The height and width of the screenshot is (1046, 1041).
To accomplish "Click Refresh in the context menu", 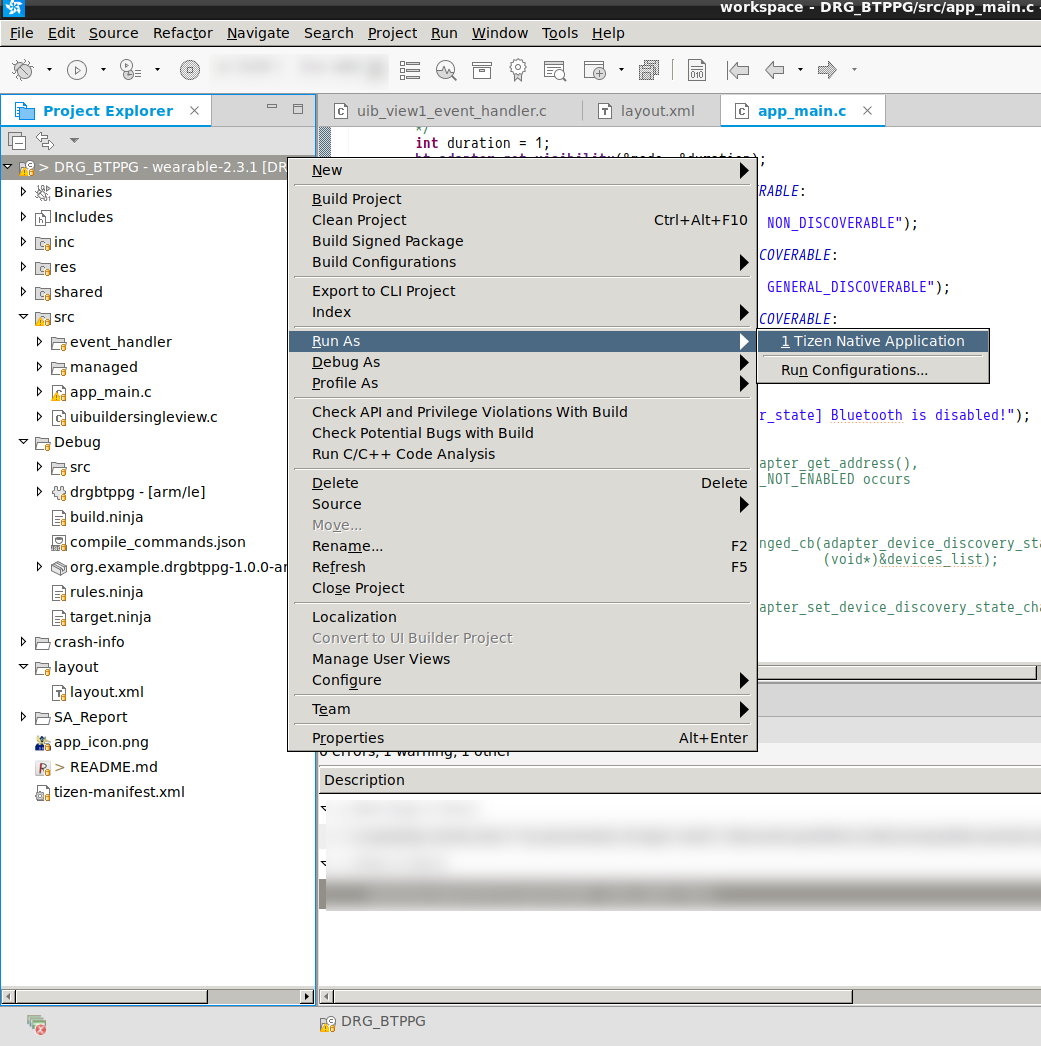I will (522, 567).
